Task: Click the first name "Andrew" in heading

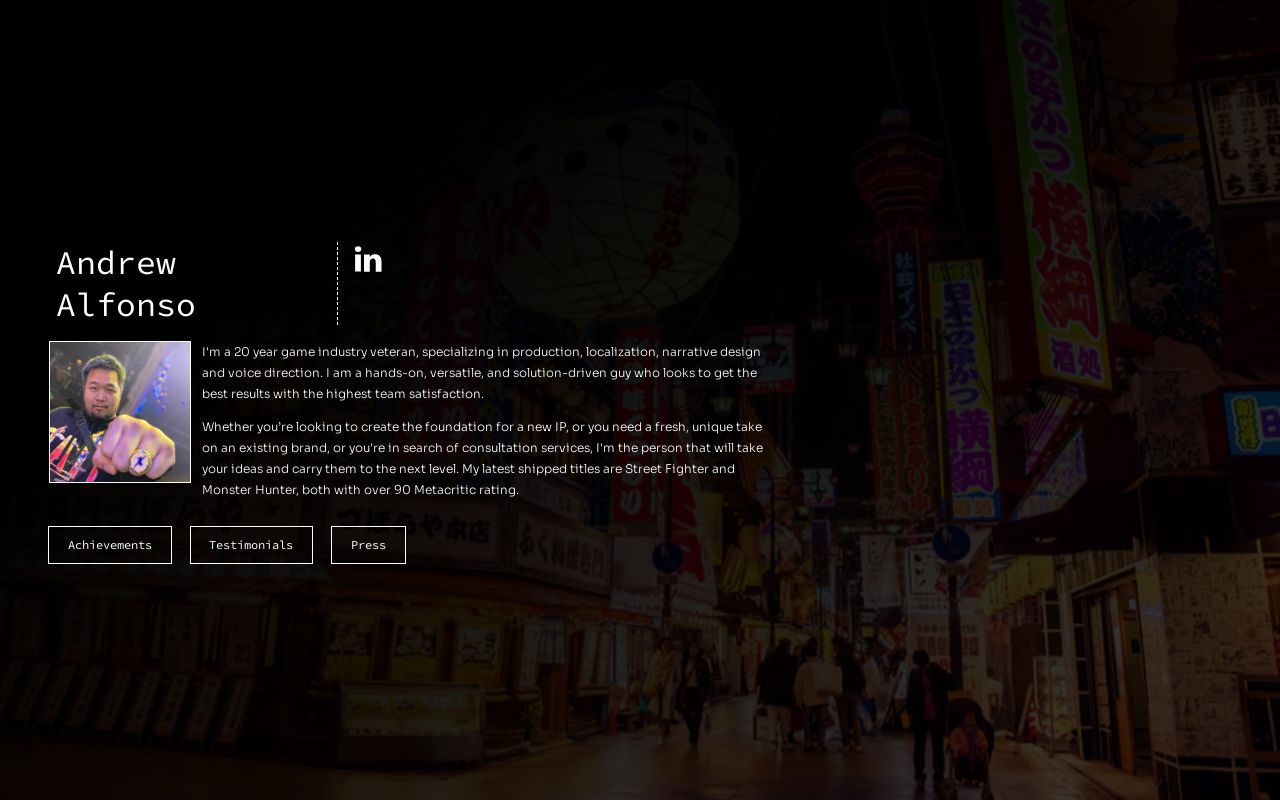Action: point(116,263)
